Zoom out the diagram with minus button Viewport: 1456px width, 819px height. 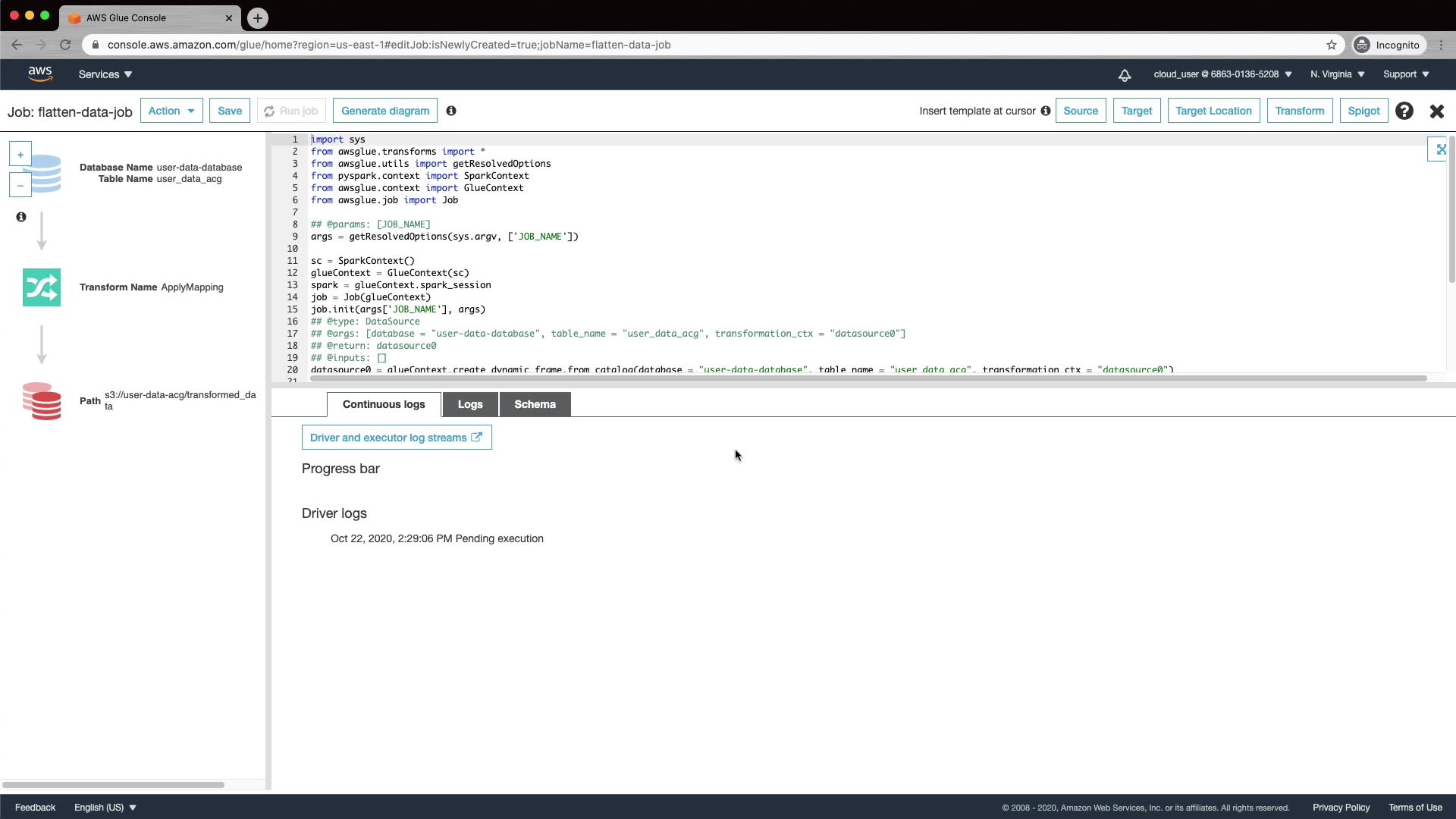coord(20,185)
